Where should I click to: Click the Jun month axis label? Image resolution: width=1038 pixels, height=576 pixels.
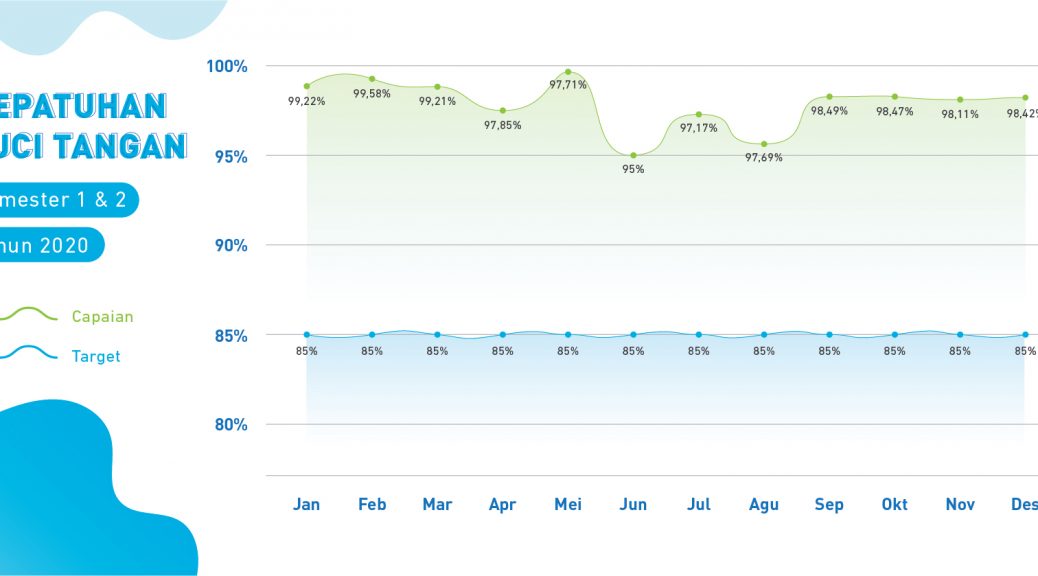[633, 505]
